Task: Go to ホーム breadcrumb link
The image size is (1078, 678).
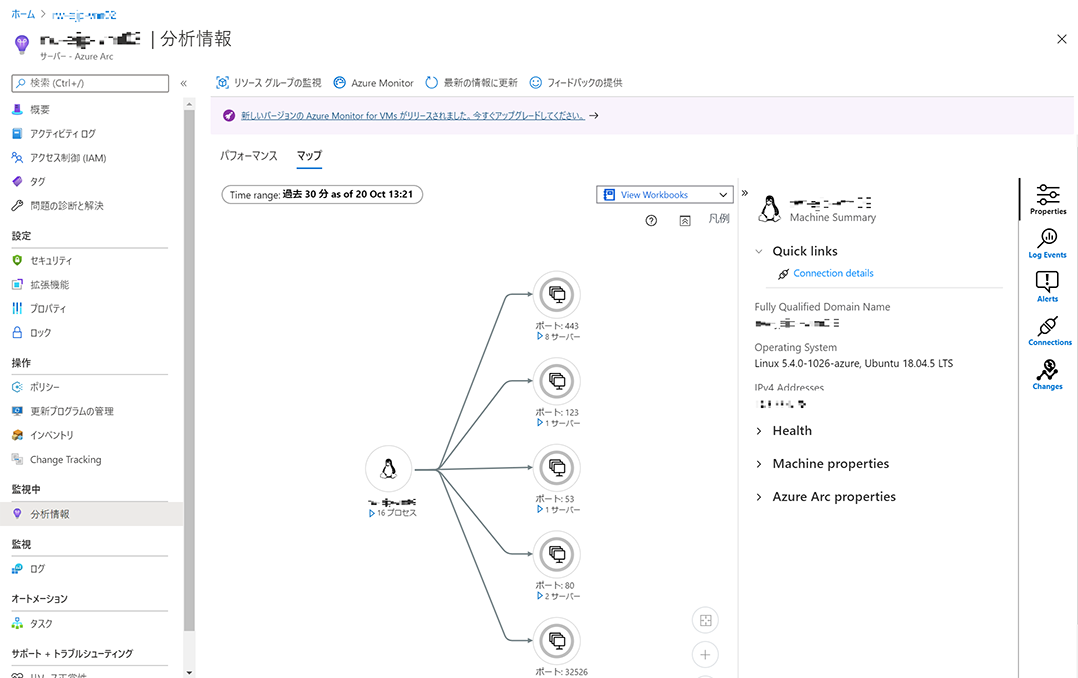Action: click(23, 14)
